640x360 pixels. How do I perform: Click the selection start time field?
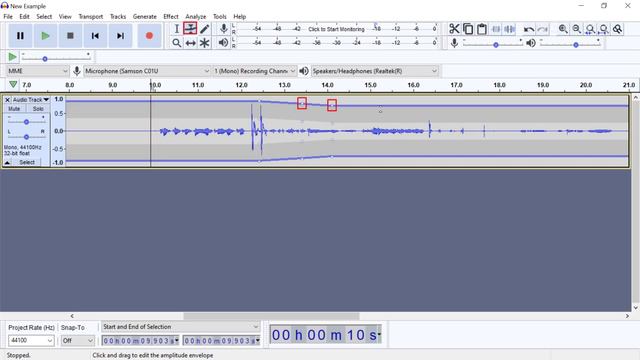(140, 340)
